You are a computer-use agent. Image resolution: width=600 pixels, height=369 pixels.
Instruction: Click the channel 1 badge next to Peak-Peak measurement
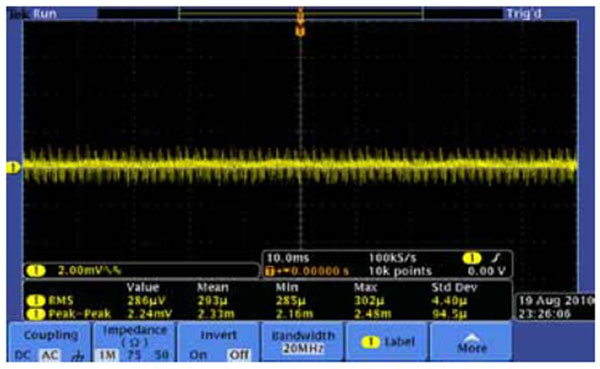[x=36, y=314]
